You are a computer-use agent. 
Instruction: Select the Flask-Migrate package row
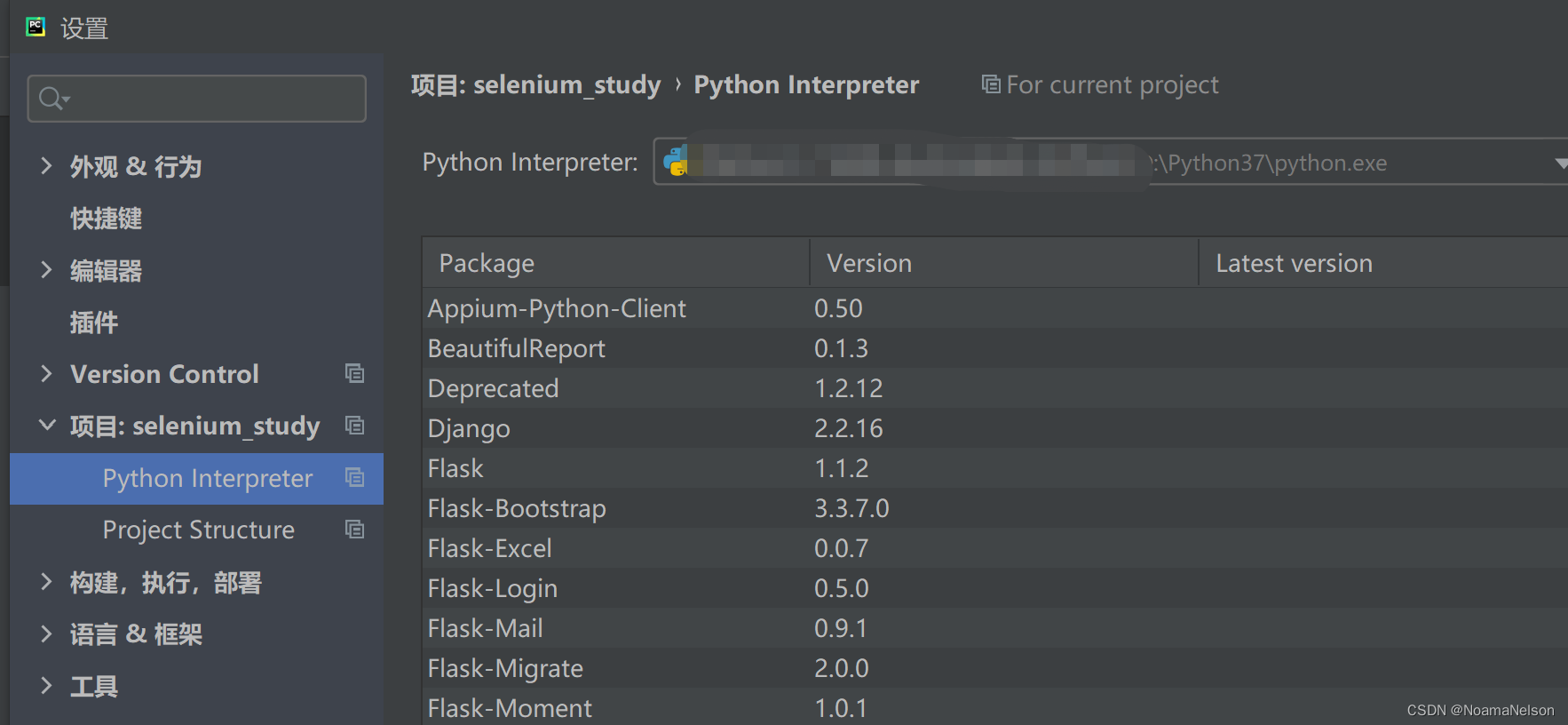(x=995, y=668)
